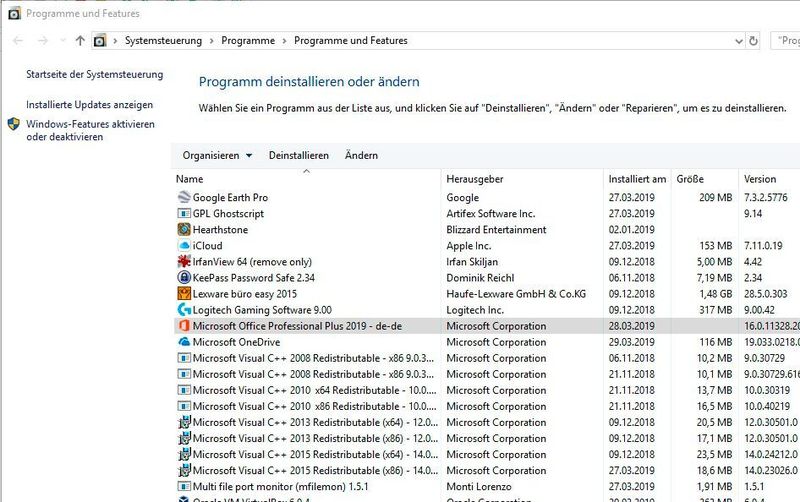The image size is (800, 502).
Task: Sort list by Größe column header
Action: pos(705,179)
